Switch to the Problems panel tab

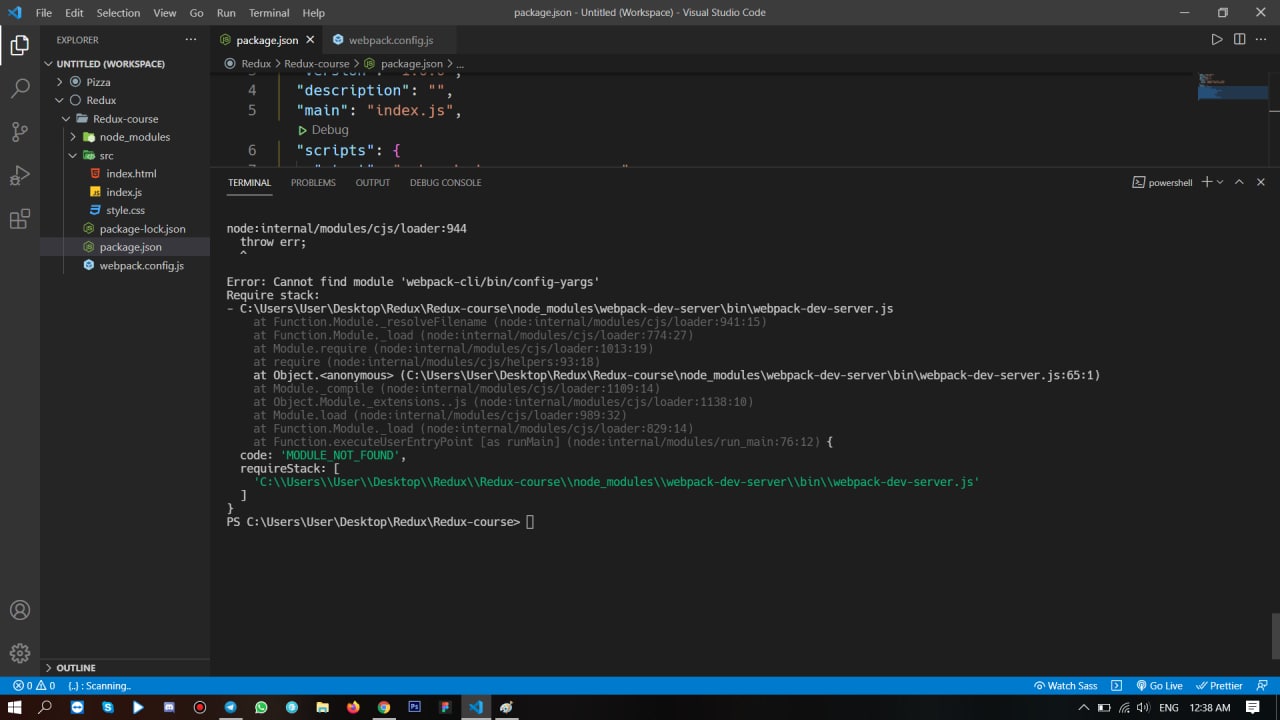click(x=313, y=182)
